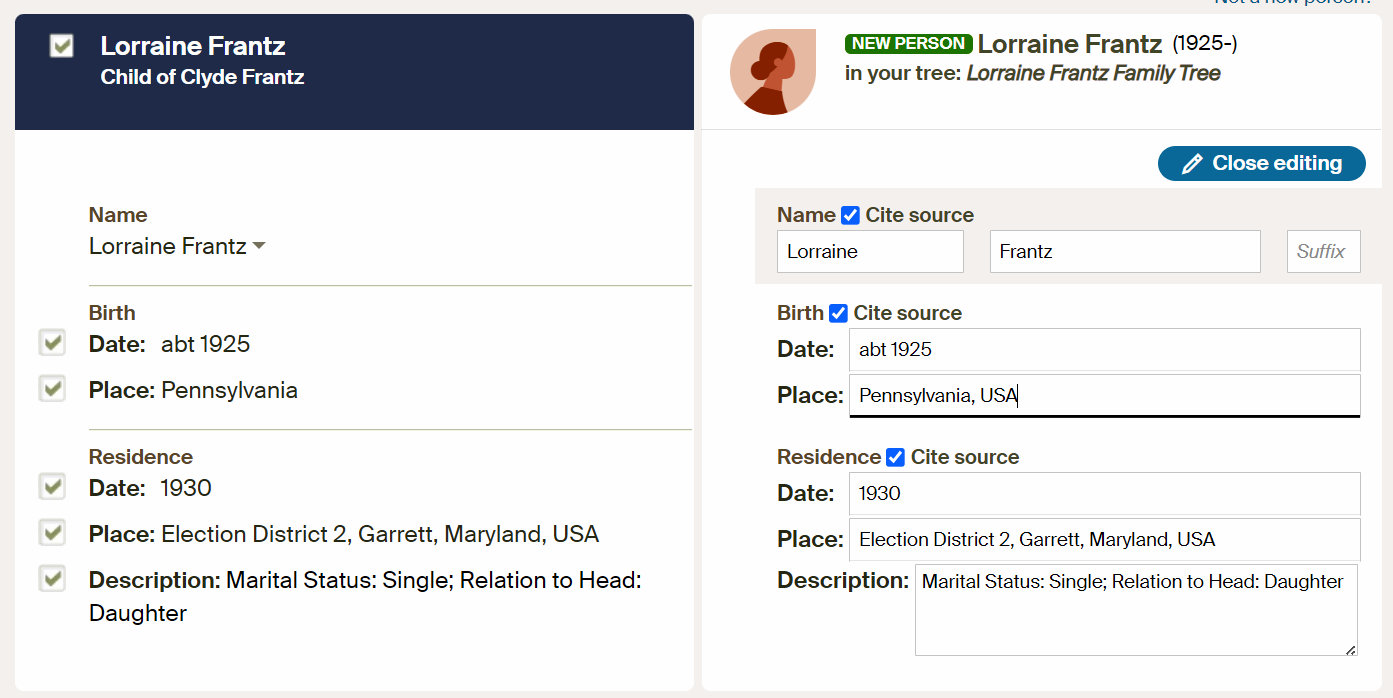
Task: Click the Birth Date field showing abt 1925
Action: pyautogui.click(x=1104, y=350)
